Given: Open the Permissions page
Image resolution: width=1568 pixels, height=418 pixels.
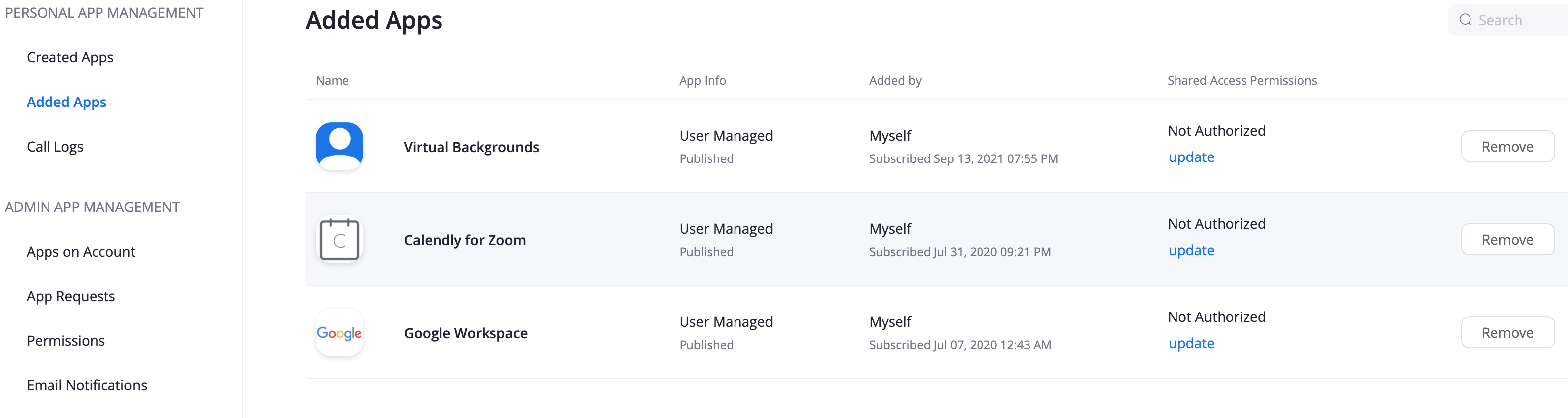Looking at the screenshot, I should (66, 341).
